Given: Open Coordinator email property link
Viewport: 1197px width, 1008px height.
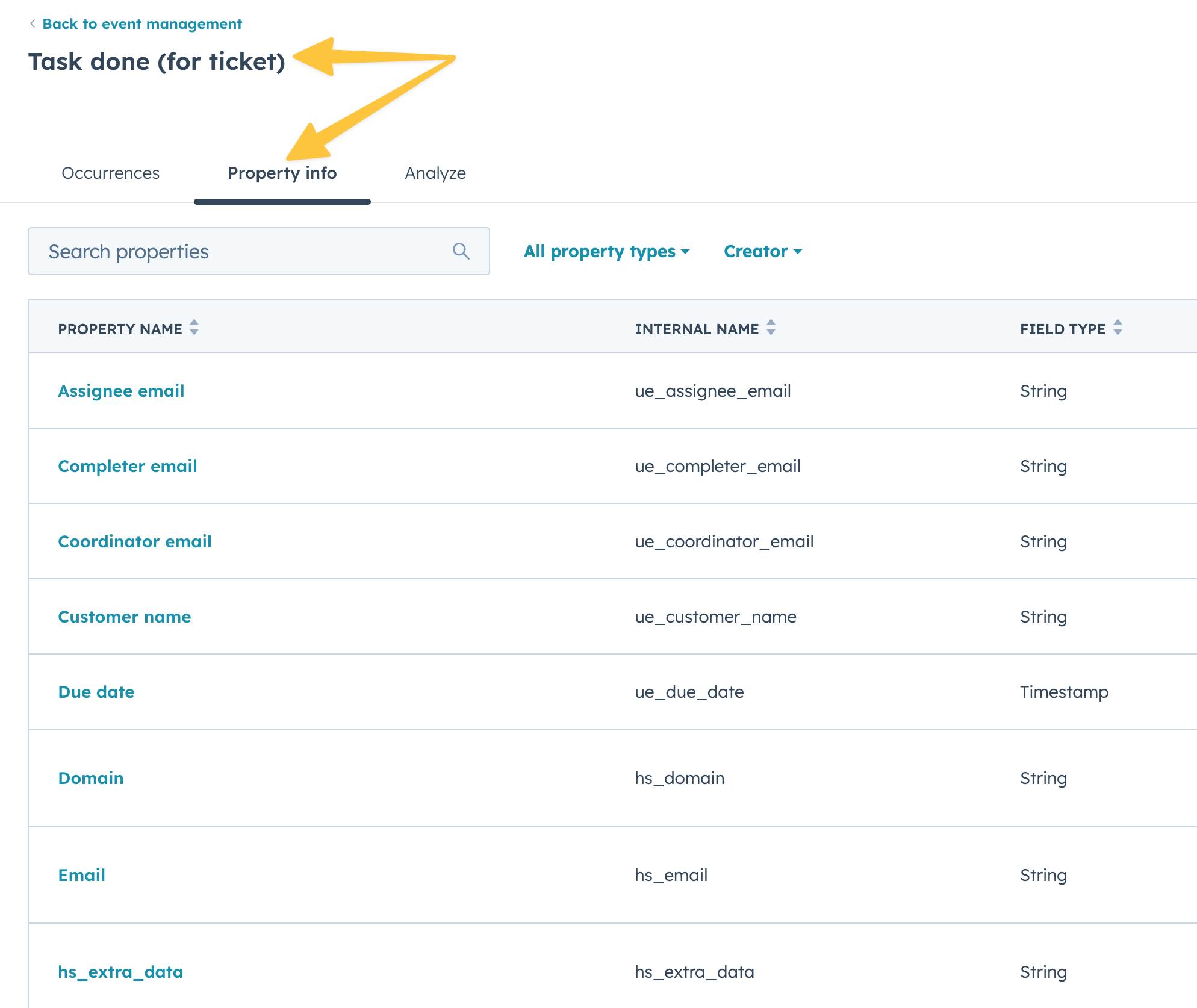Looking at the screenshot, I should (134, 541).
